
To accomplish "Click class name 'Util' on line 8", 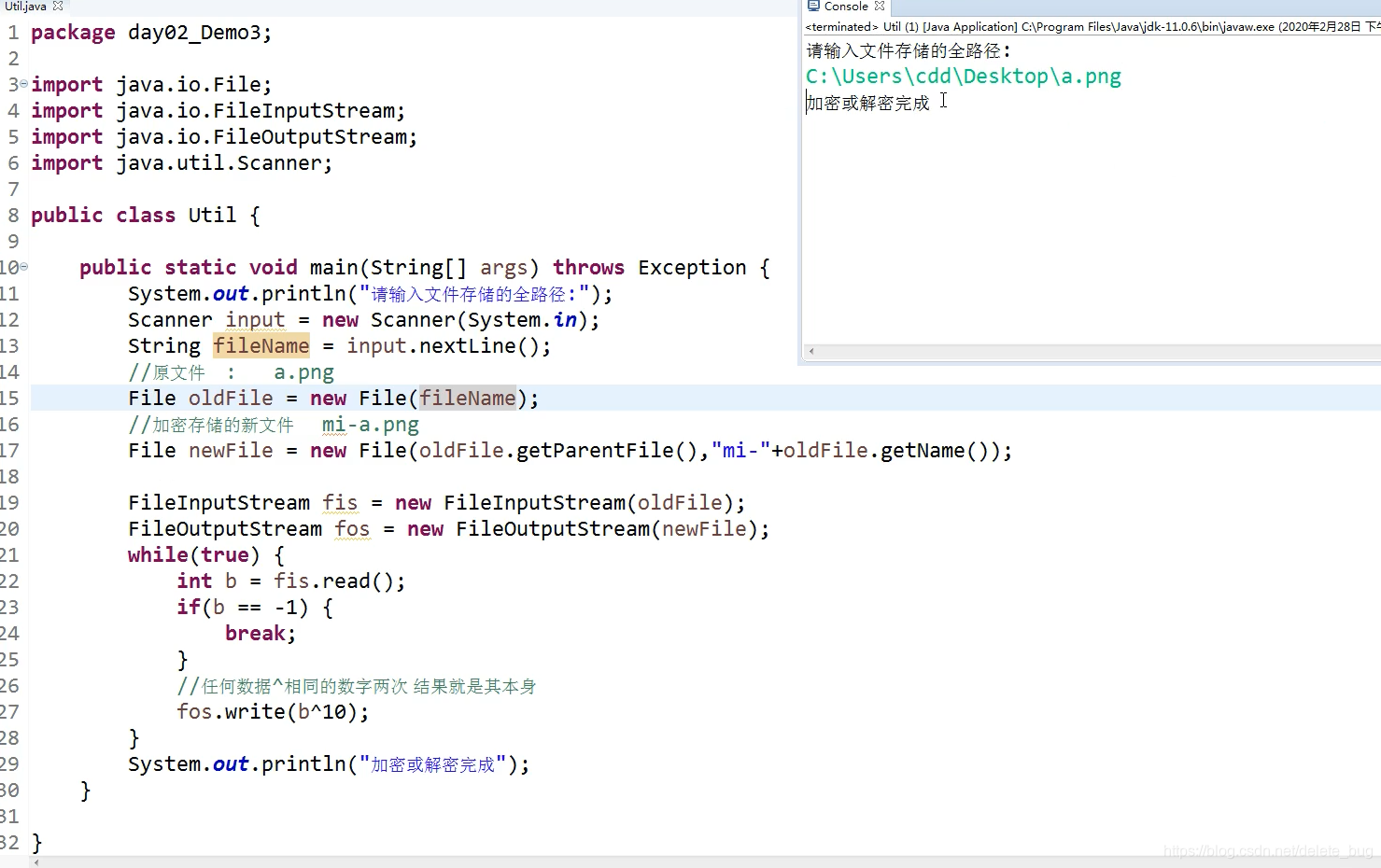I will pyautogui.click(x=212, y=216).
